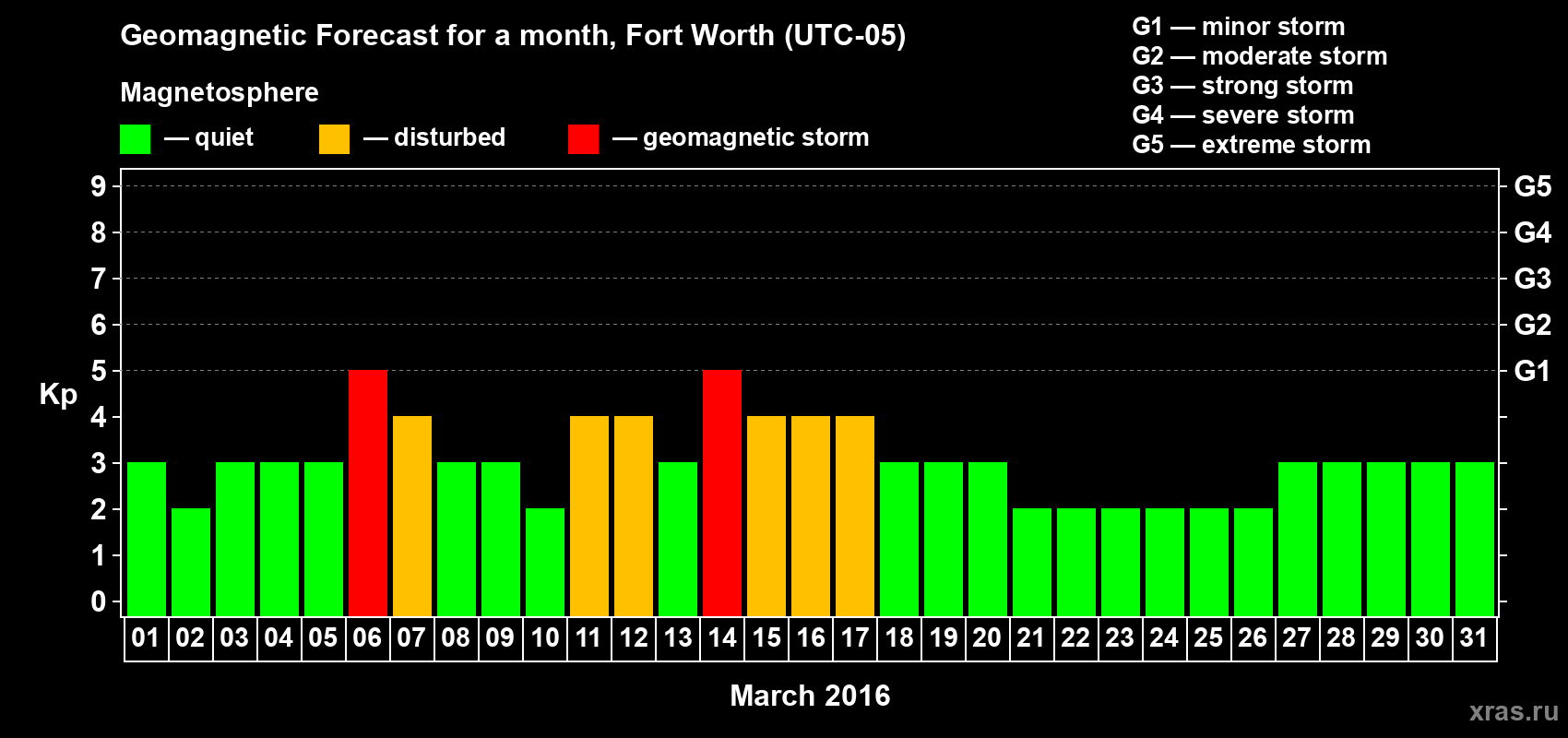Click the G3 label on right axis

click(1532, 279)
